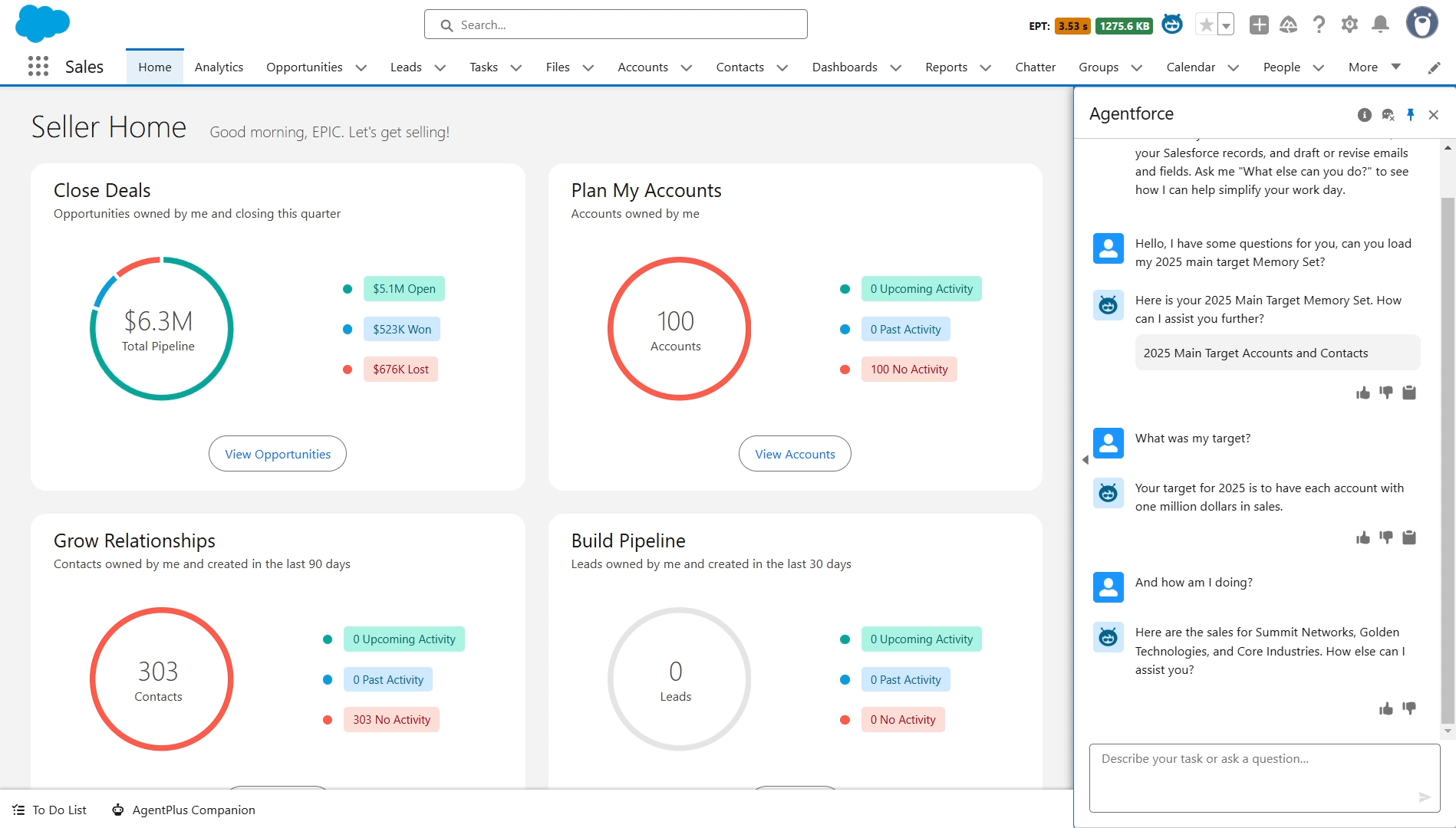Open the user profile avatar menu
The width and height of the screenshot is (1456, 828).
click(x=1421, y=23)
